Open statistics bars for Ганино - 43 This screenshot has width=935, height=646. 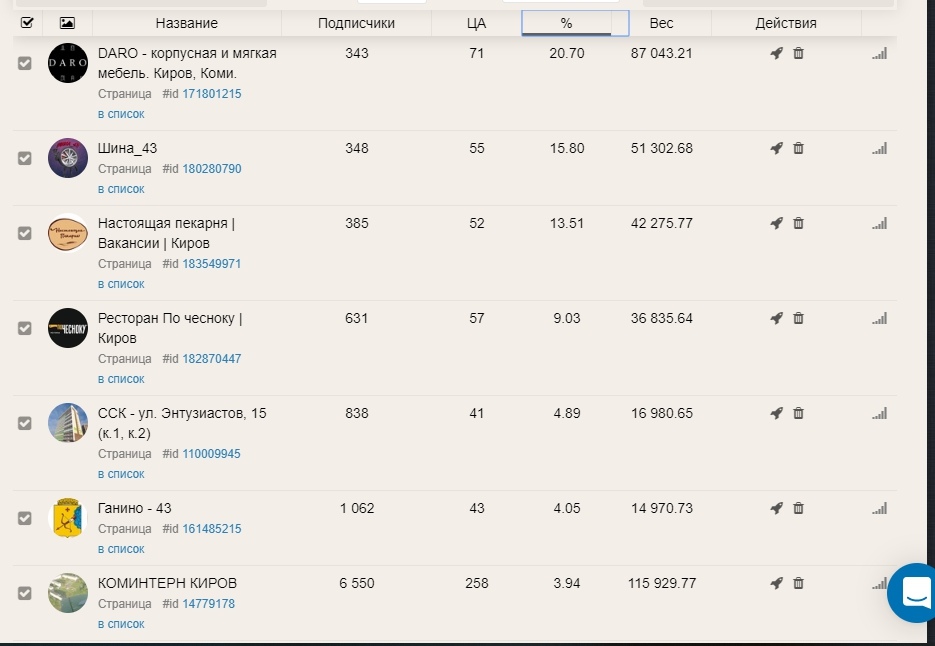[880, 508]
